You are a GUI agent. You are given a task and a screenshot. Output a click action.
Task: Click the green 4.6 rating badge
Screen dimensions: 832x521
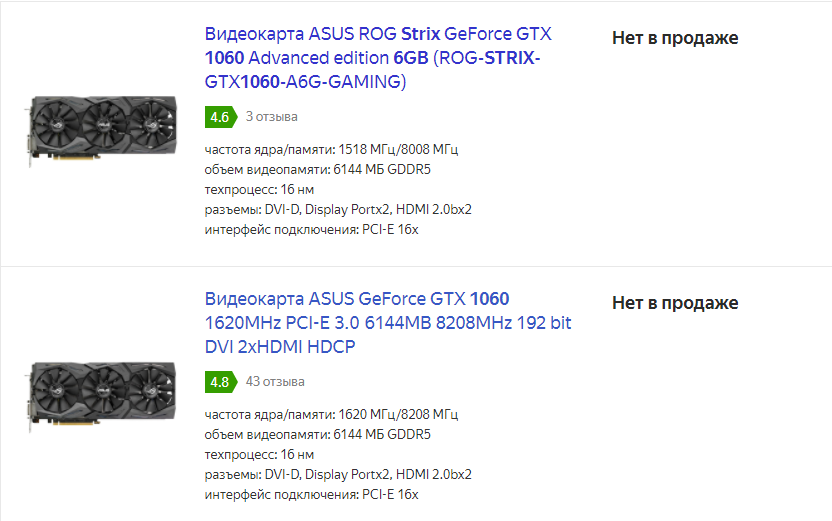[221, 117]
